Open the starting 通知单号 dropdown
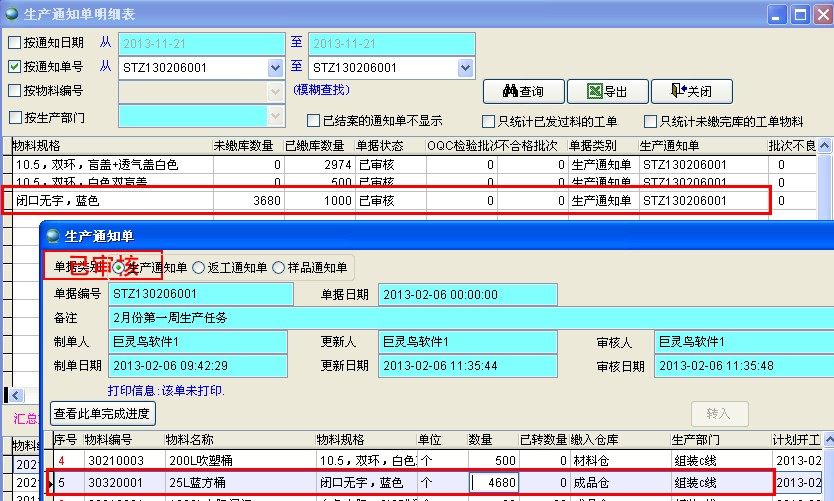This screenshot has width=834, height=501. click(276, 68)
